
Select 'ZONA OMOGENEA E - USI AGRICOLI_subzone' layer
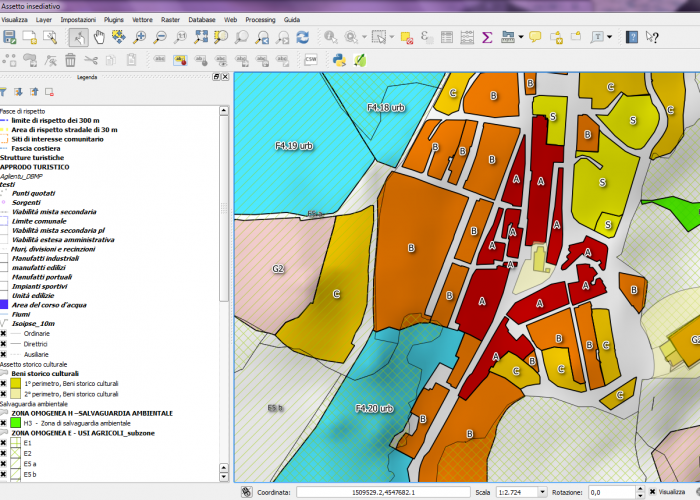(x=83, y=433)
